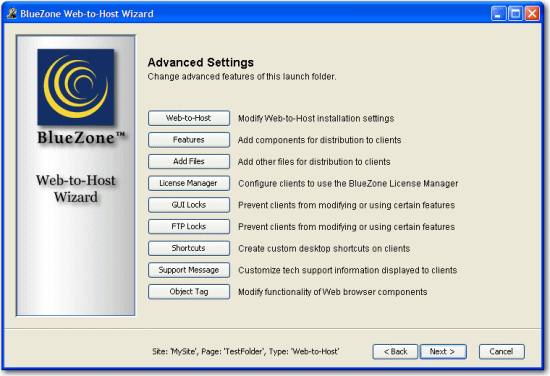Click 'Modify functionality of Web browser components'
Image resolution: width=550 pixels, height=376 pixels.
pyautogui.click(x=333, y=292)
